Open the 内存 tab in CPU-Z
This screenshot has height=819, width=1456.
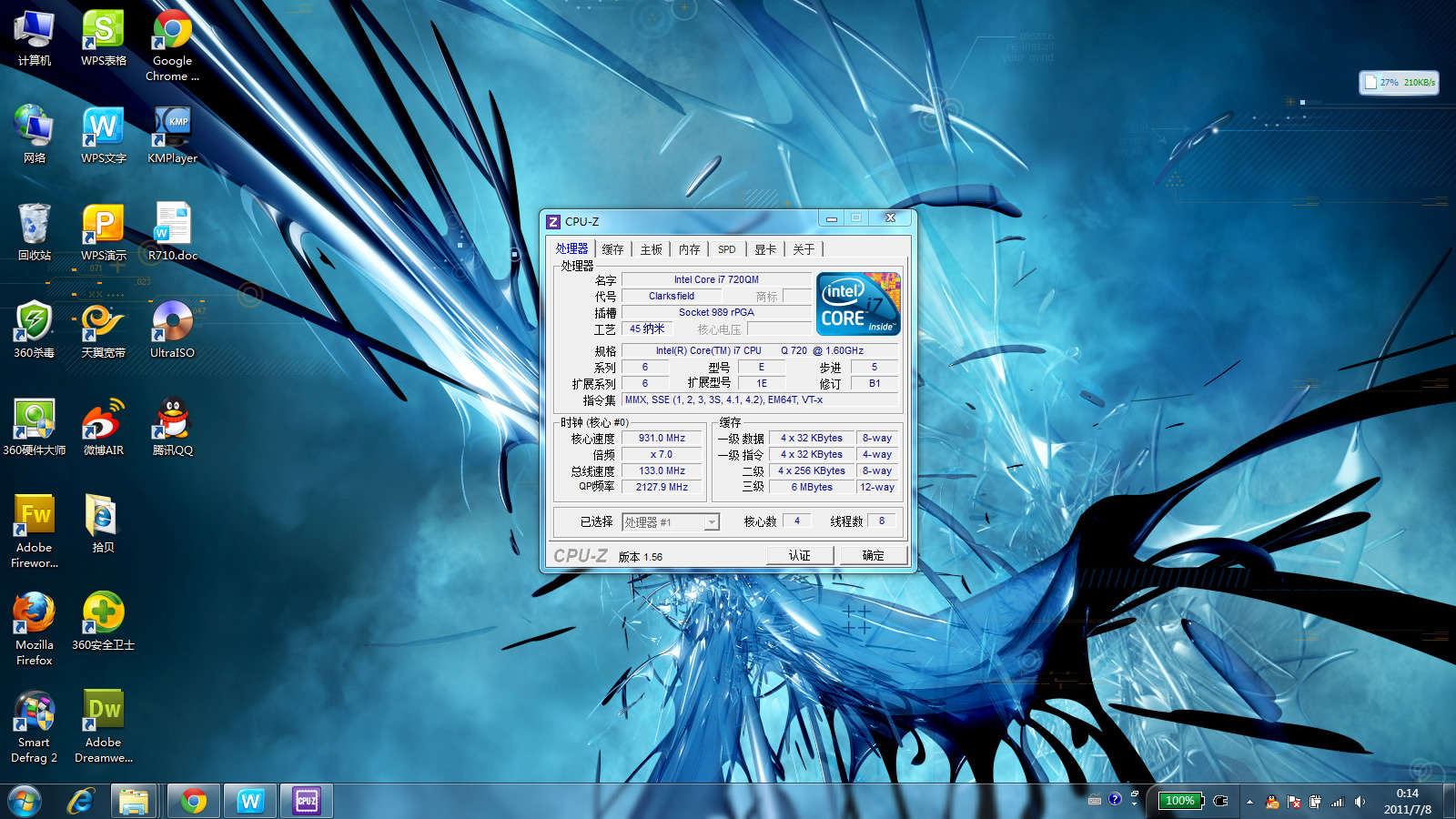pyautogui.click(x=689, y=249)
